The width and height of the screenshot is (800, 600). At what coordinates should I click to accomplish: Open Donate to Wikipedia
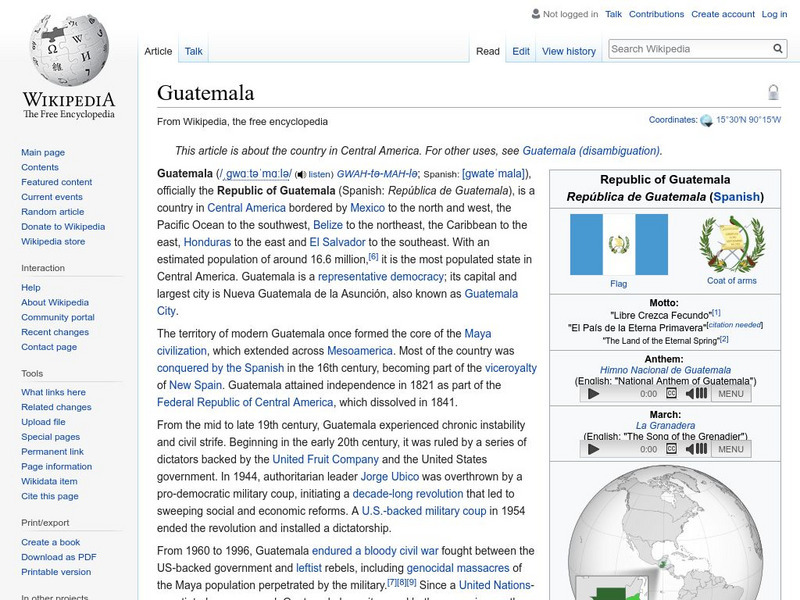pyautogui.click(x=63, y=227)
